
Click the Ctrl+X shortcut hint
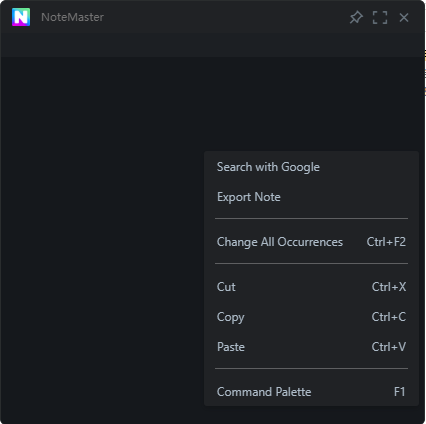tap(389, 287)
